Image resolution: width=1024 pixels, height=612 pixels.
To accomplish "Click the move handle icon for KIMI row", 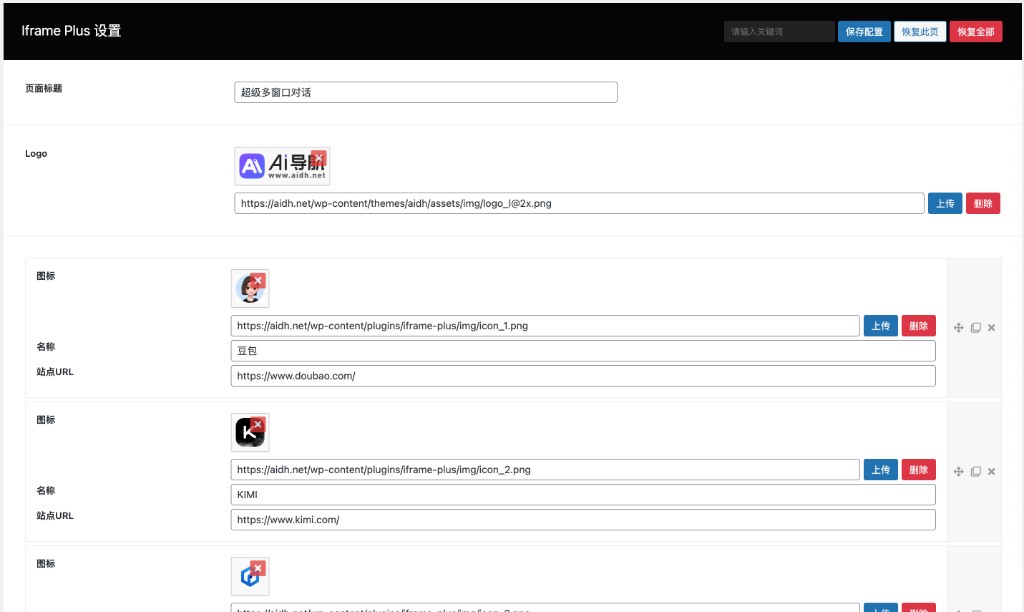I will 958,471.
